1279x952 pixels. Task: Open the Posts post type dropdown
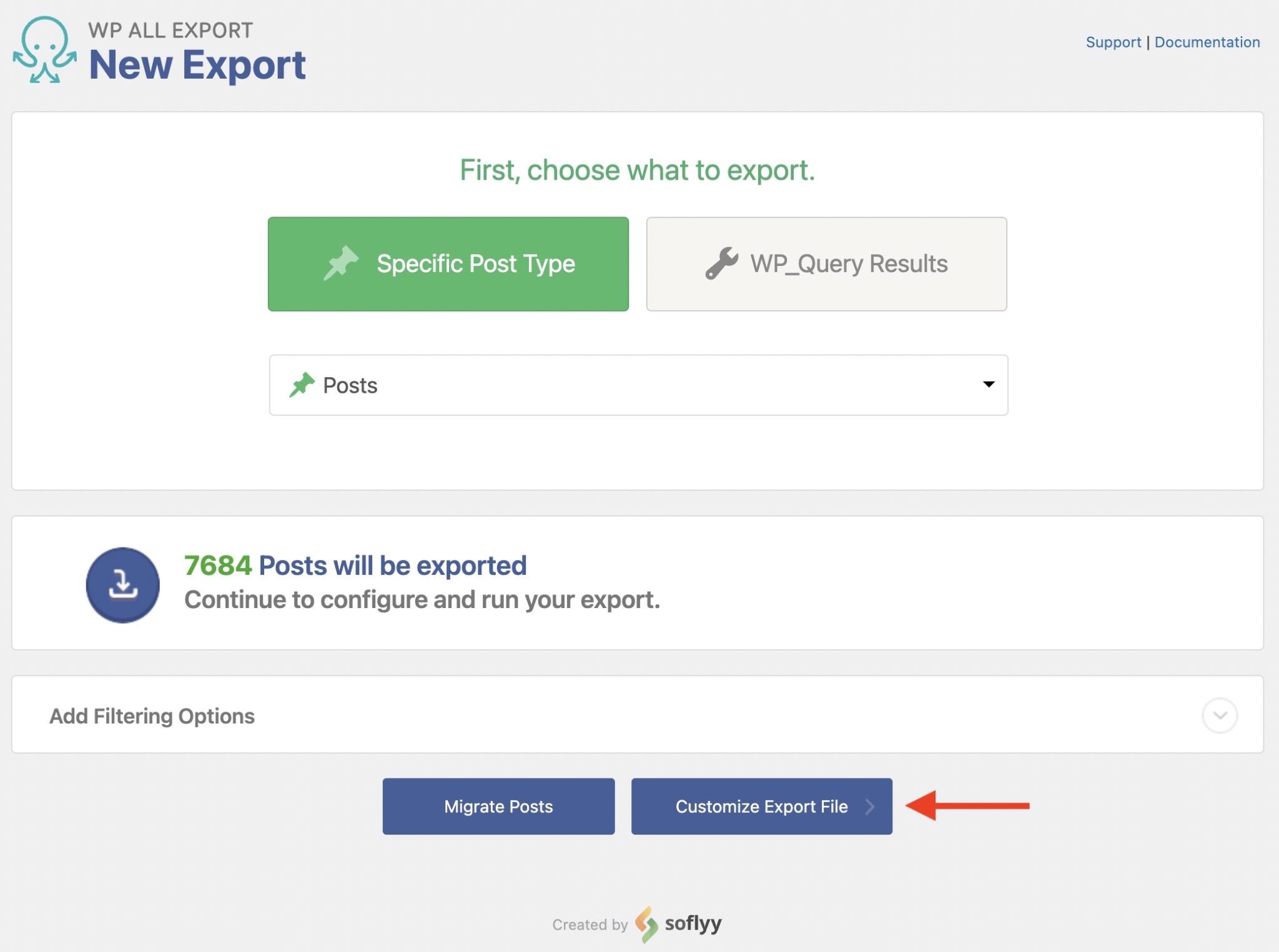coord(638,385)
